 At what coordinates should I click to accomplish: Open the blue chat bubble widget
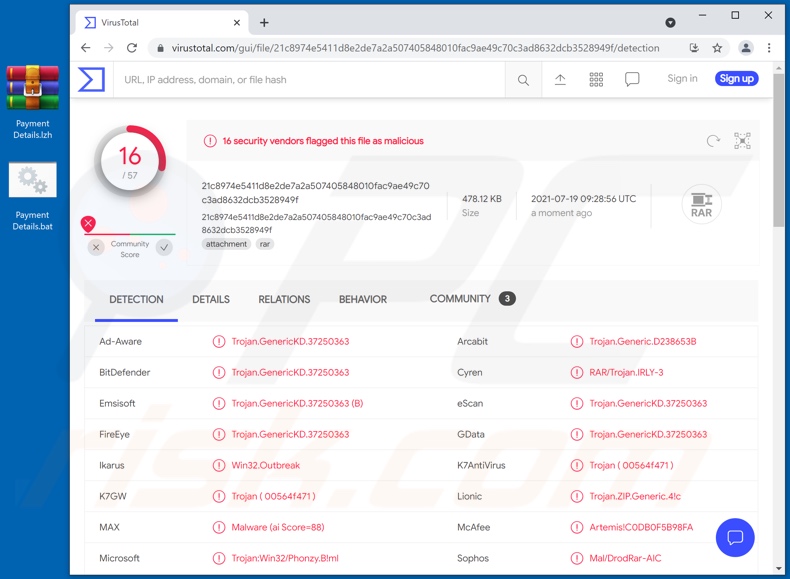tap(735, 537)
